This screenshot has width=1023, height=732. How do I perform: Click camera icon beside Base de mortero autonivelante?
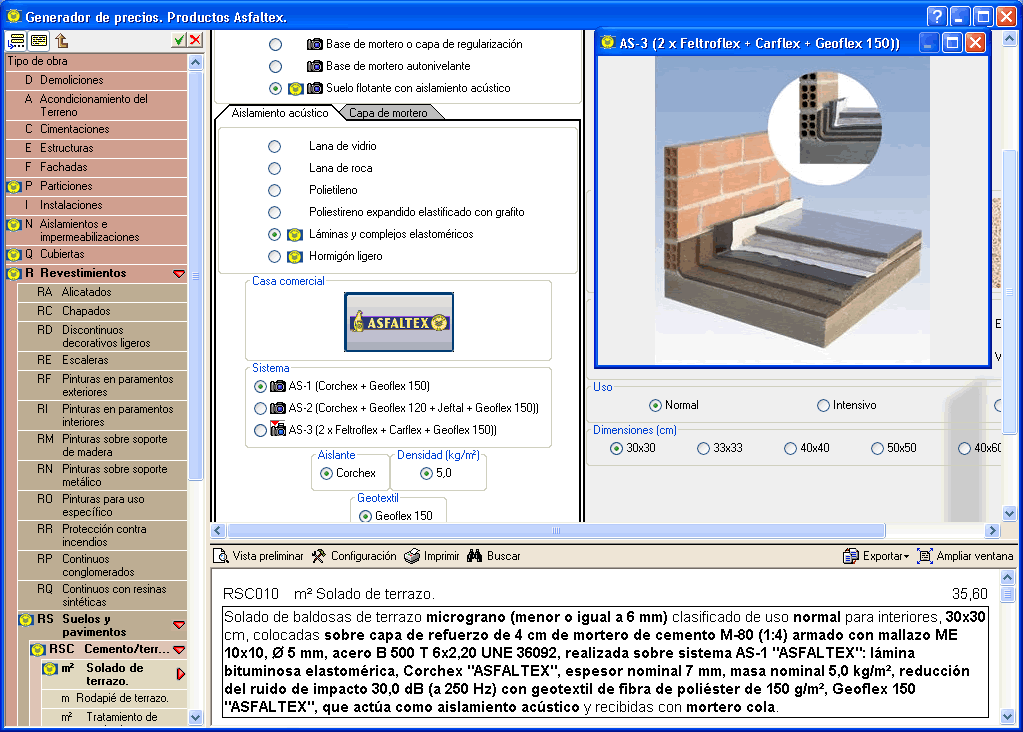click(x=314, y=66)
